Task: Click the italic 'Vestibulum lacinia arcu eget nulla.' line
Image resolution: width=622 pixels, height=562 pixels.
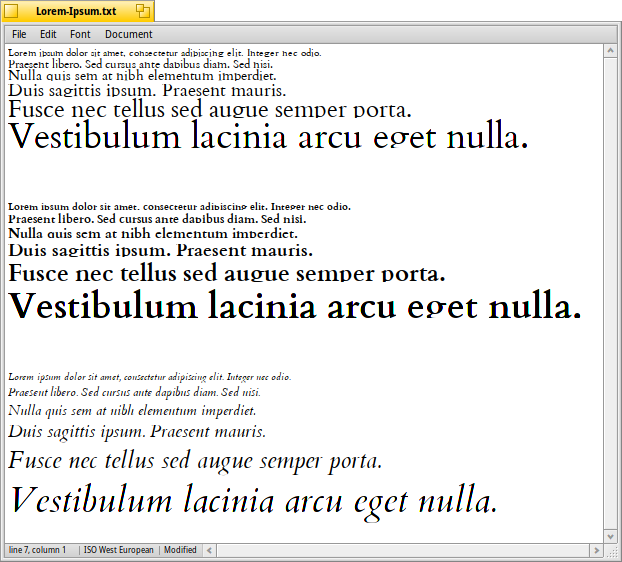Action: [x=253, y=503]
